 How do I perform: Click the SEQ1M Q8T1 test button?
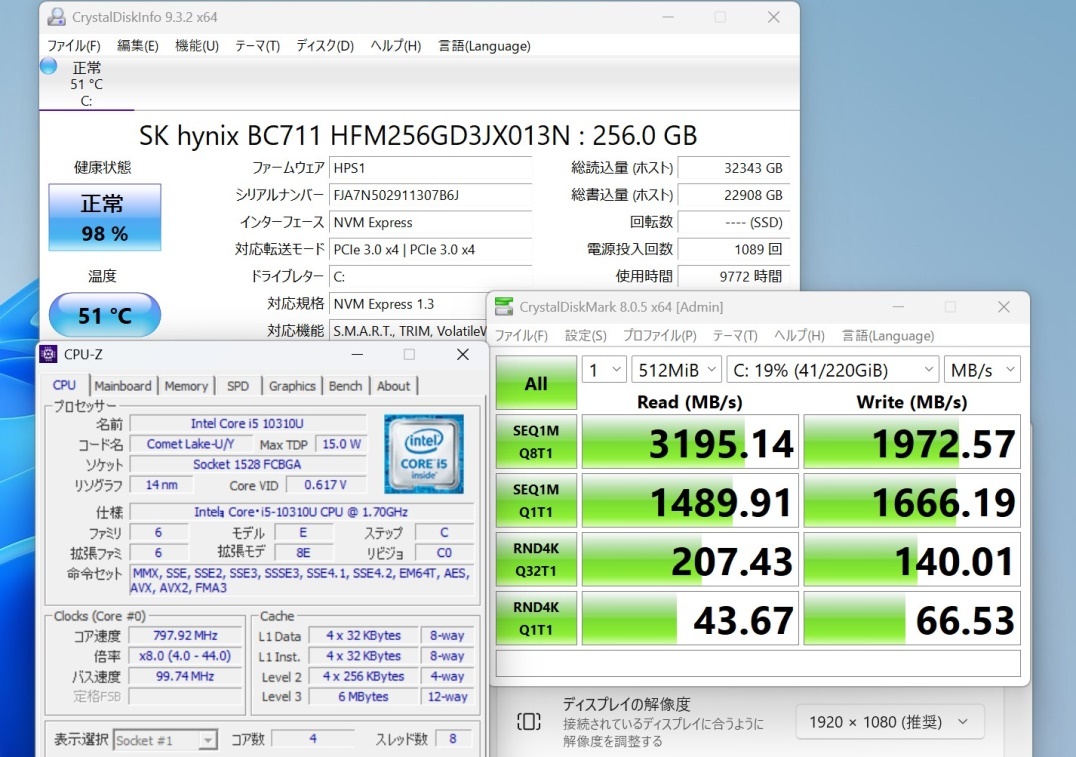click(536, 442)
